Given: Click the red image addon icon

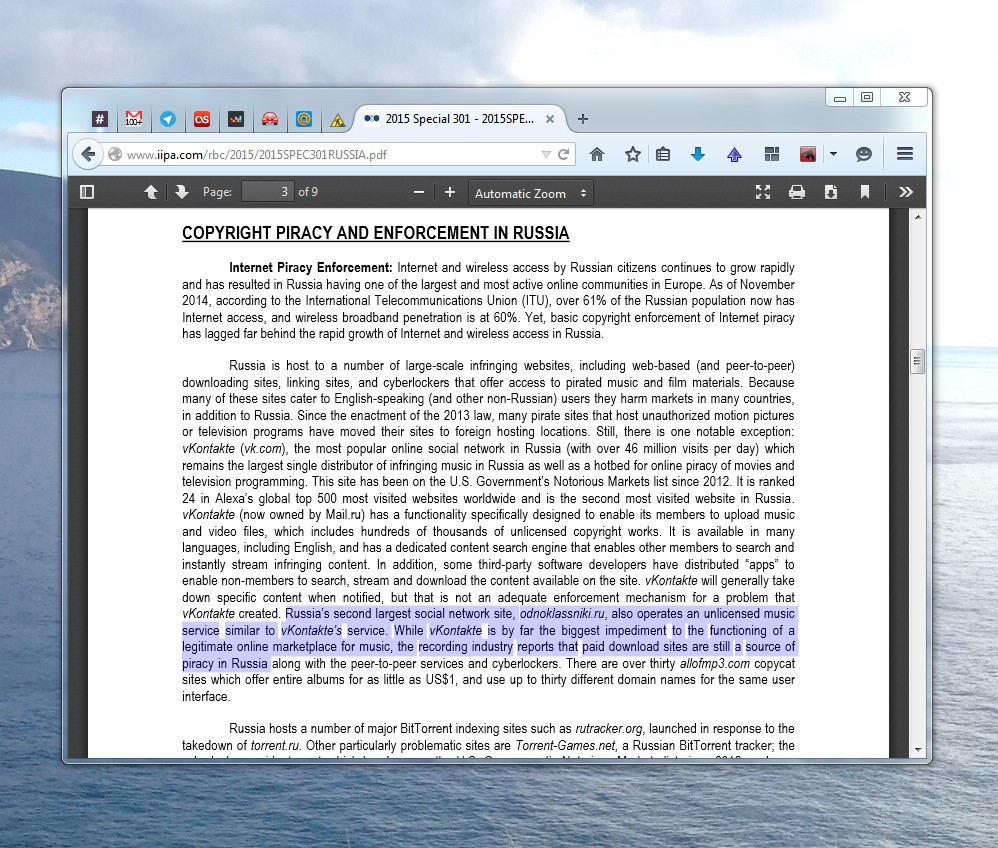Looking at the screenshot, I should coord(808,154).
